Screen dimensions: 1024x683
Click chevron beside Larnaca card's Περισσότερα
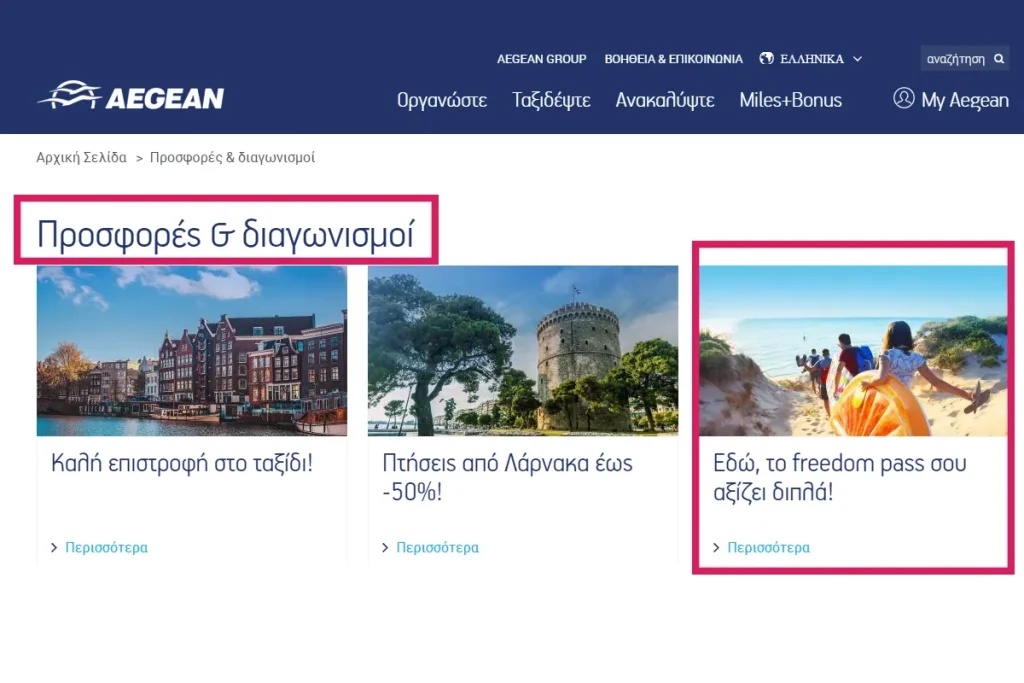[385, 548]
